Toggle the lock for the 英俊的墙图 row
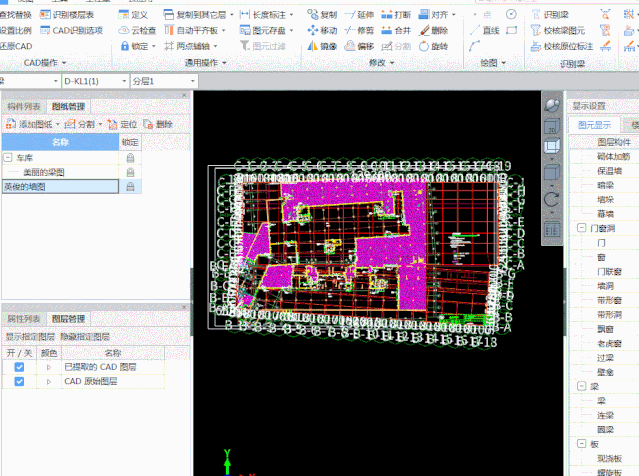639x476 pixels. (130, 187)
